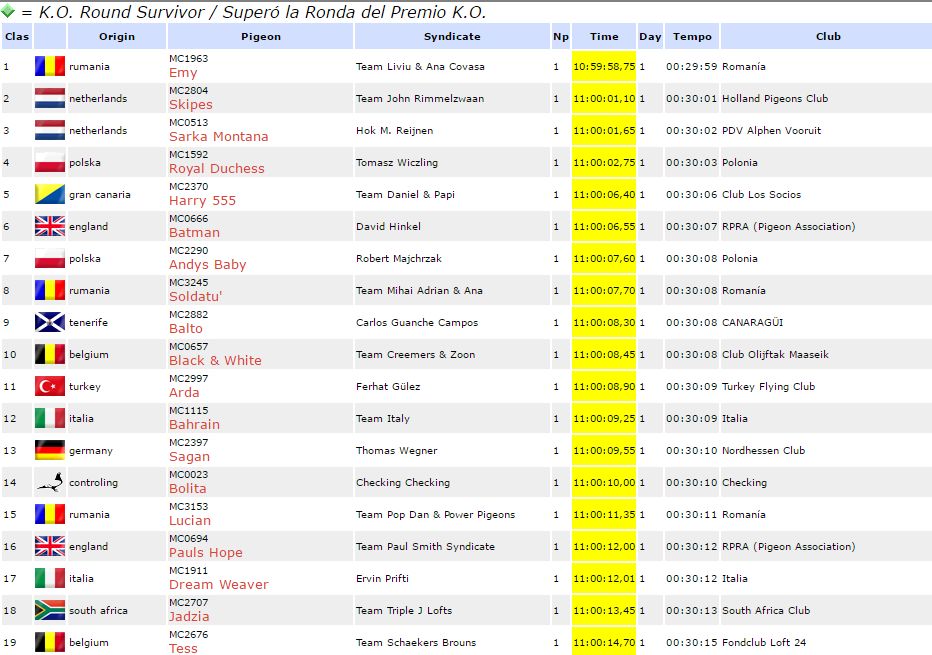The height and width of the screenshot is (655, 932).
Task: Click the Syndicate column header
Action: click(x=452, y=36)
